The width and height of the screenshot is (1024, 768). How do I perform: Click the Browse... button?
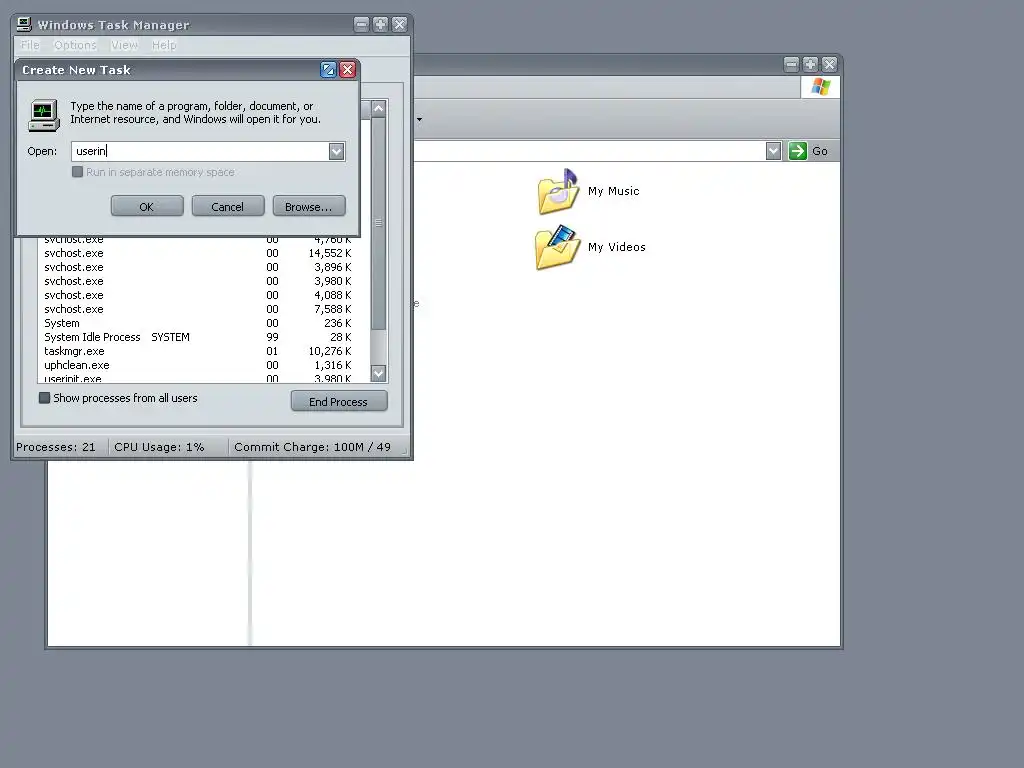309,206
